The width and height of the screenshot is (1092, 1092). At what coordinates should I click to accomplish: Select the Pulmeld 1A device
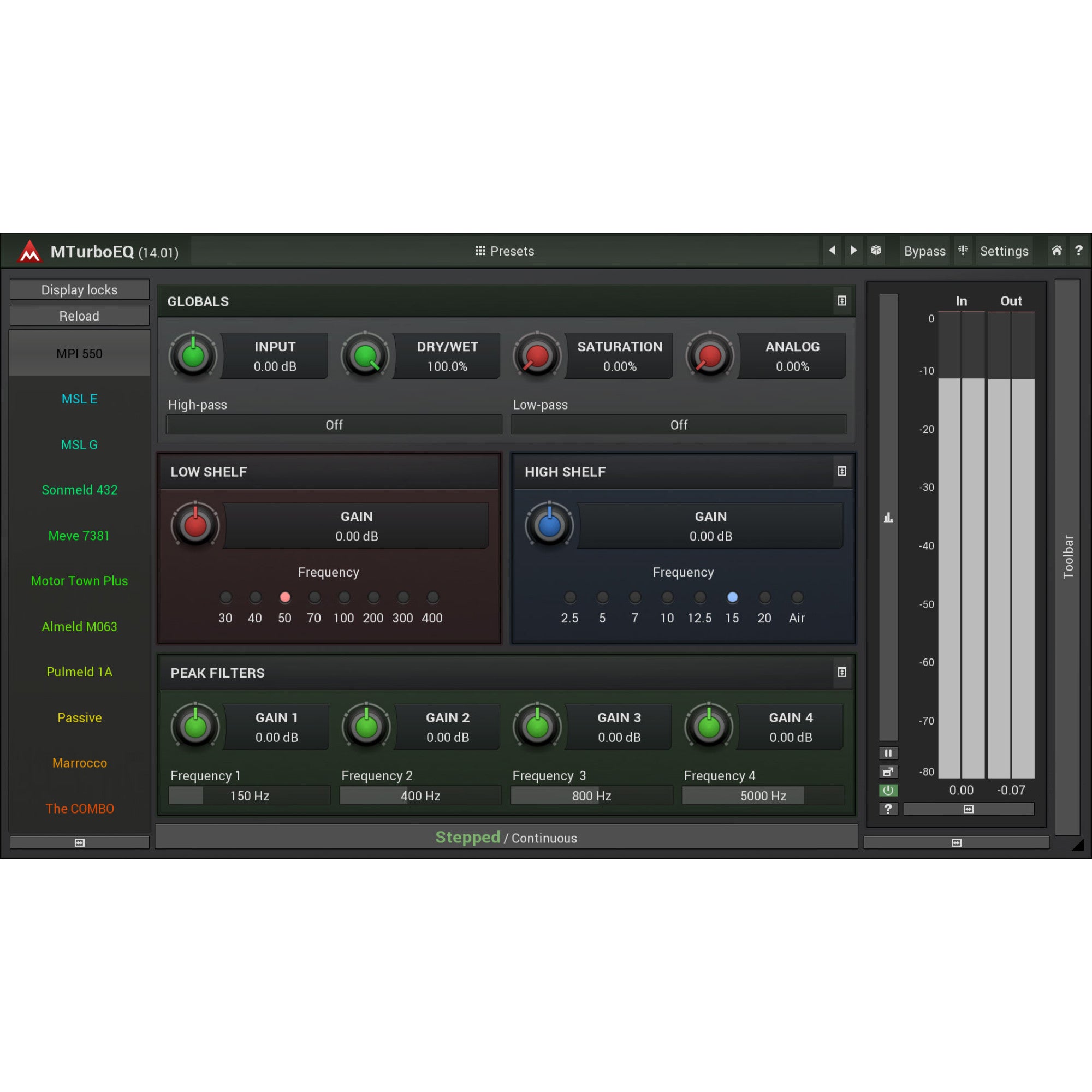point(80,672)
